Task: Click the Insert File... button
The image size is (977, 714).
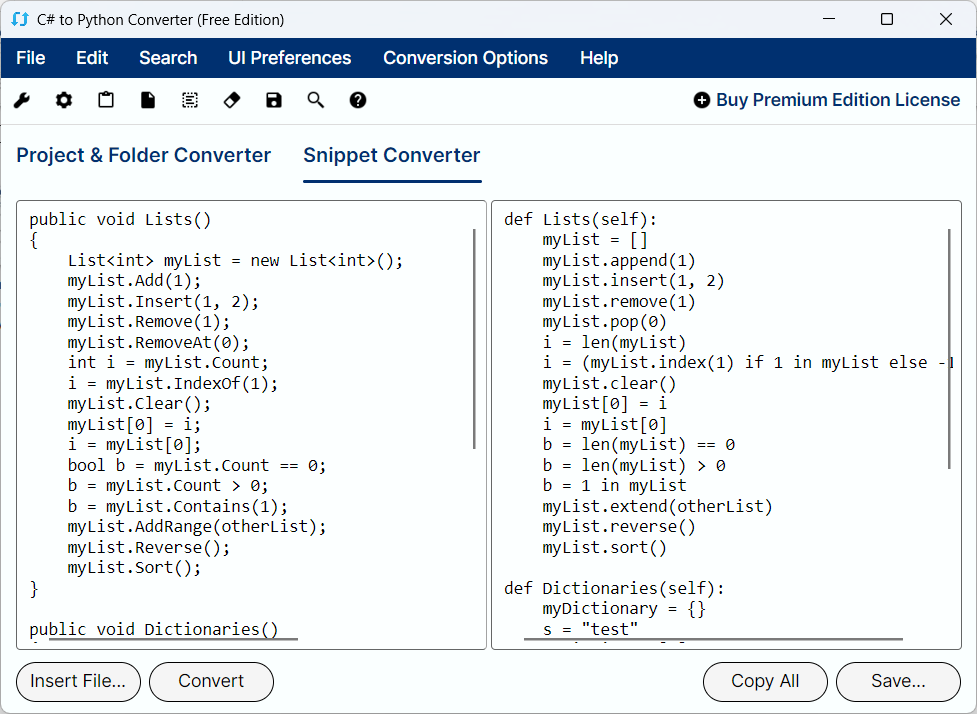Action: [78, 681]
